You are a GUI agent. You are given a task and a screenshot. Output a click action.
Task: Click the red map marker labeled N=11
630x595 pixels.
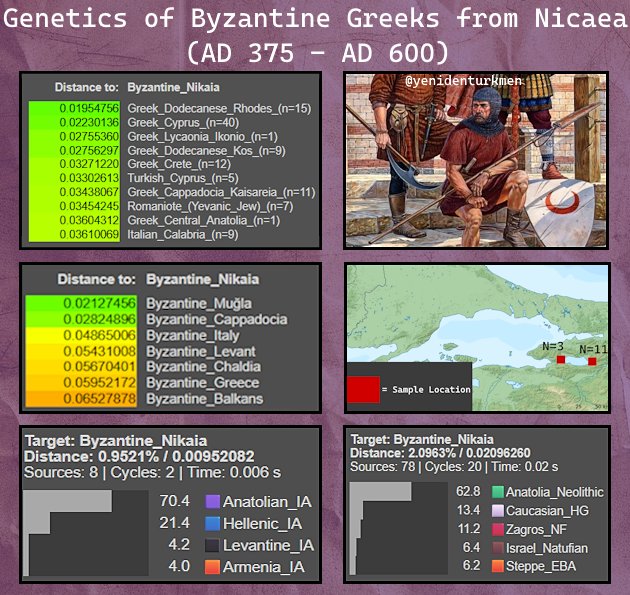[592, 362]
